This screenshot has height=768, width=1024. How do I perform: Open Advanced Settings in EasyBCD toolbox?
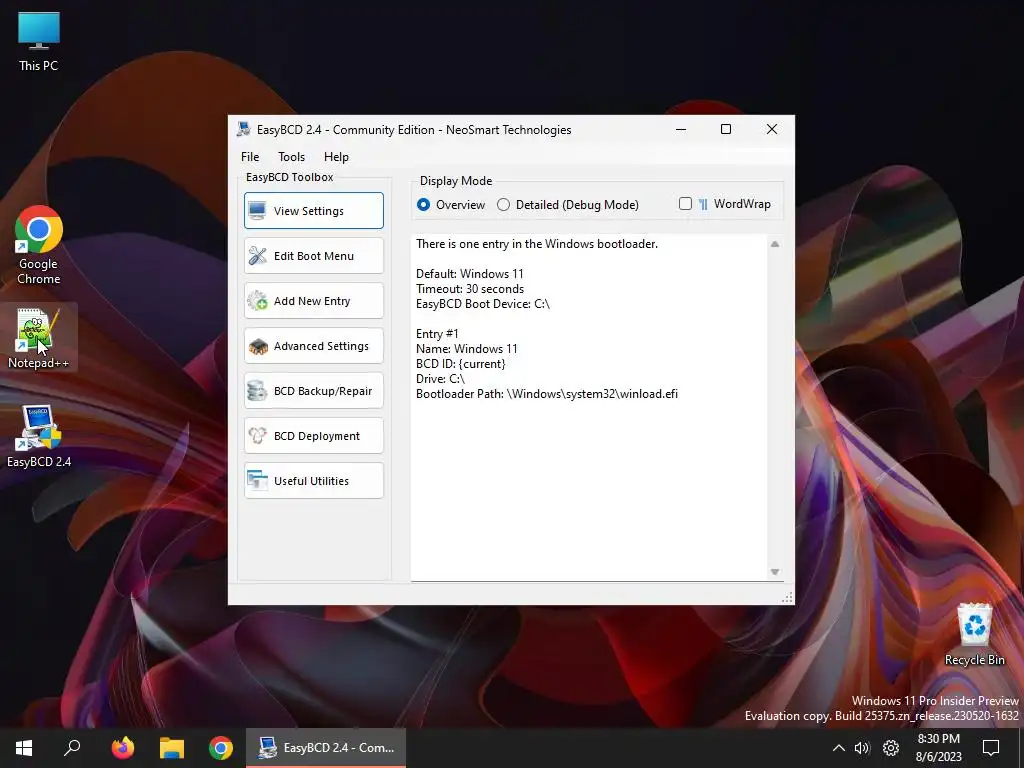[x=313, y=345]
